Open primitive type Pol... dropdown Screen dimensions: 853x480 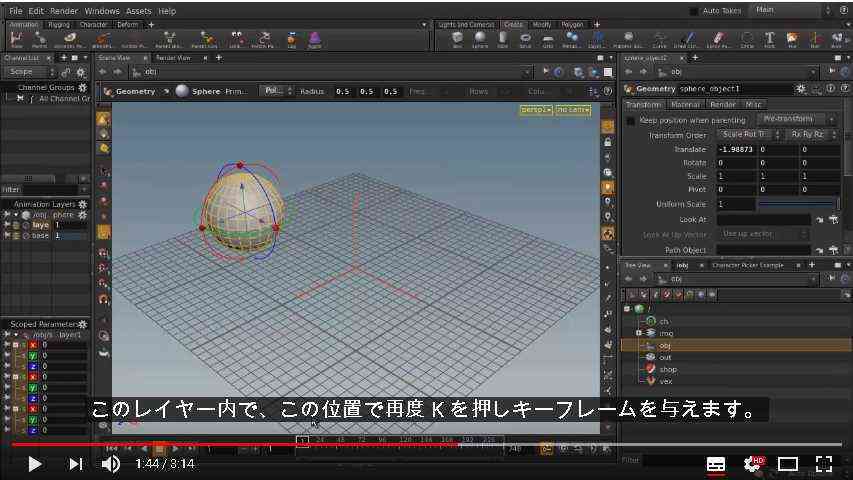(277, 91)
